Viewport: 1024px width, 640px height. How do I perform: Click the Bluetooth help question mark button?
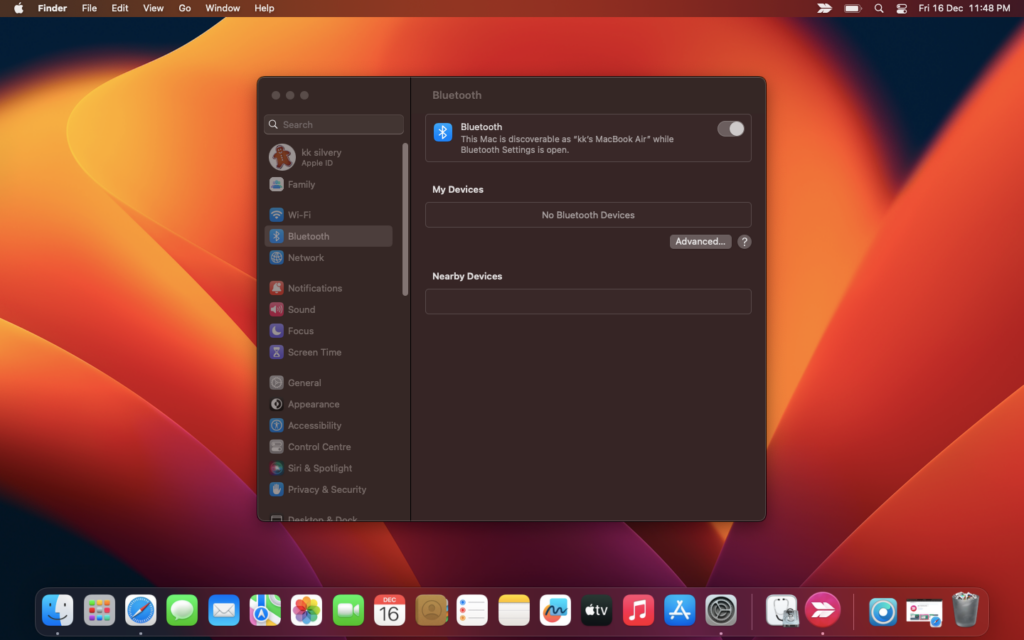click(x=744, y=242)
